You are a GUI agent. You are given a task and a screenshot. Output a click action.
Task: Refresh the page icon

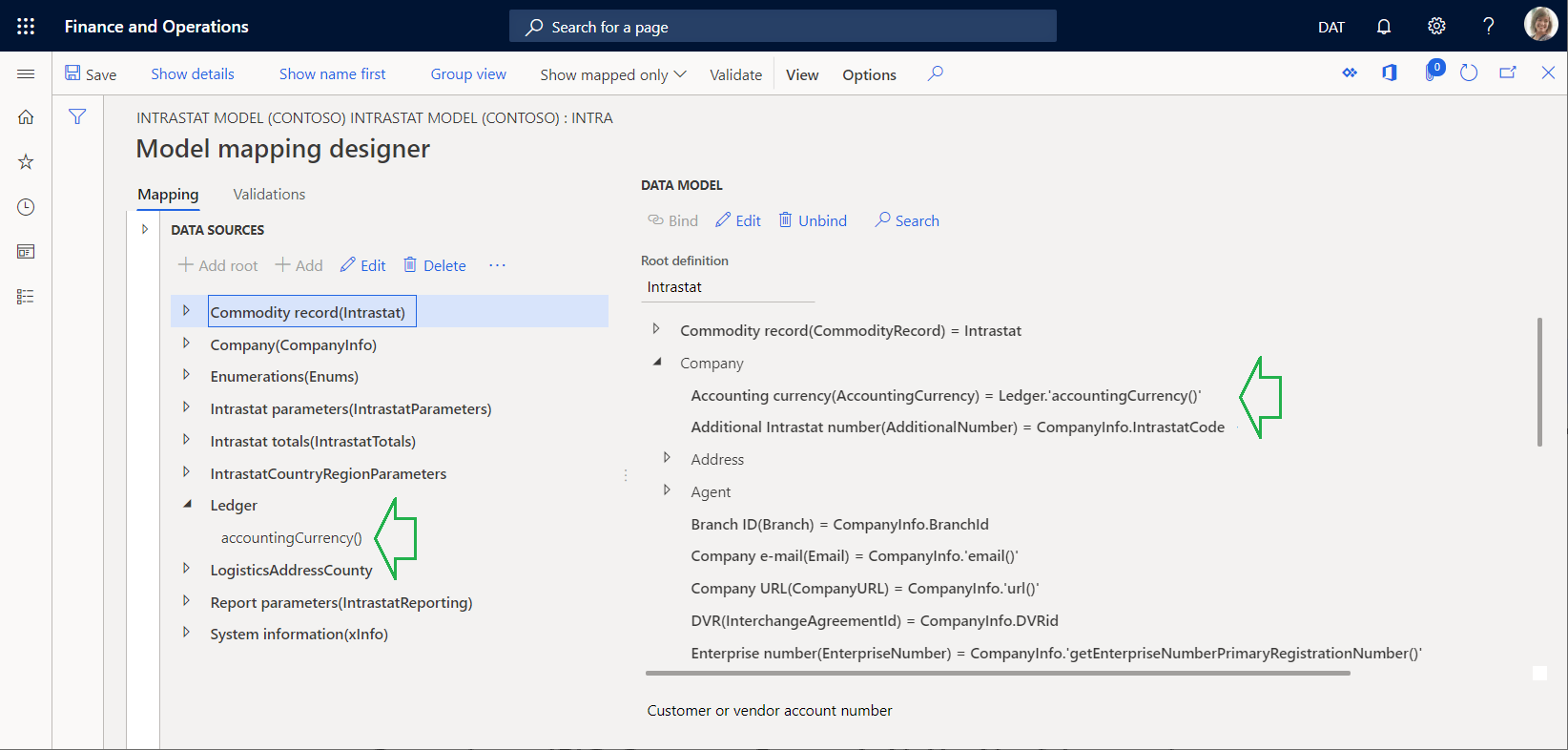pos(1469,73)
